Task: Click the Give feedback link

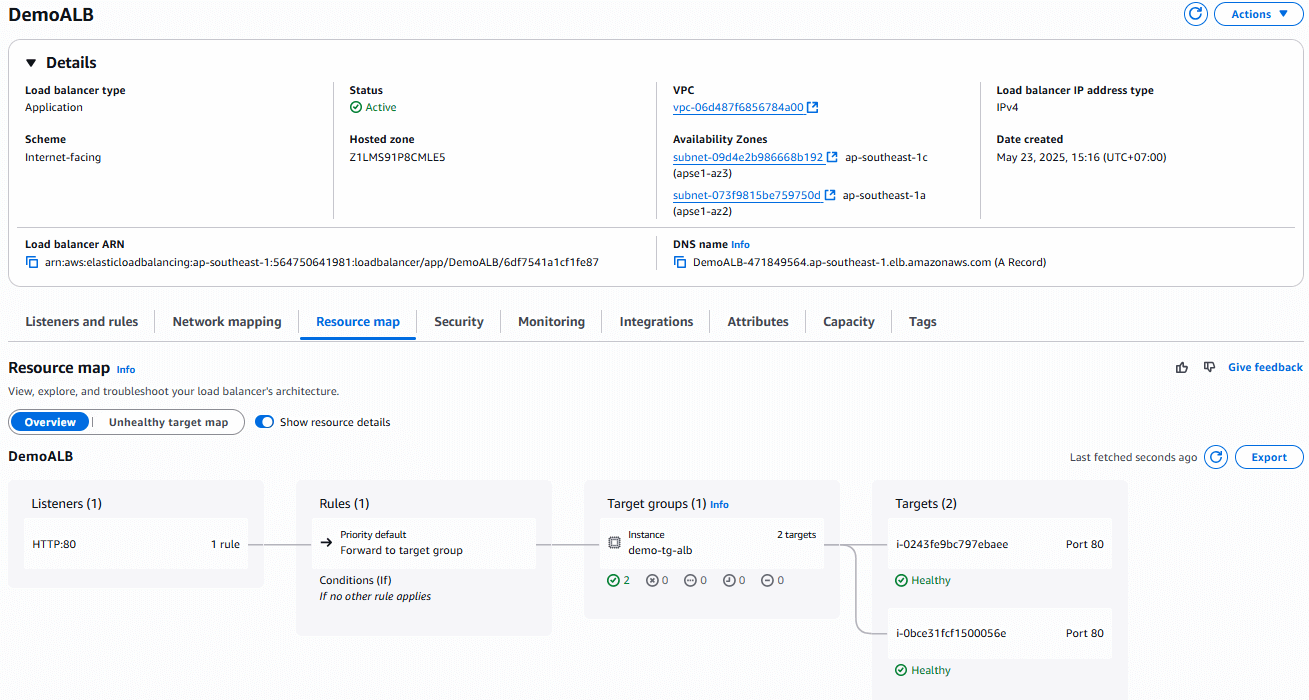Action: tap(1265, 368)
